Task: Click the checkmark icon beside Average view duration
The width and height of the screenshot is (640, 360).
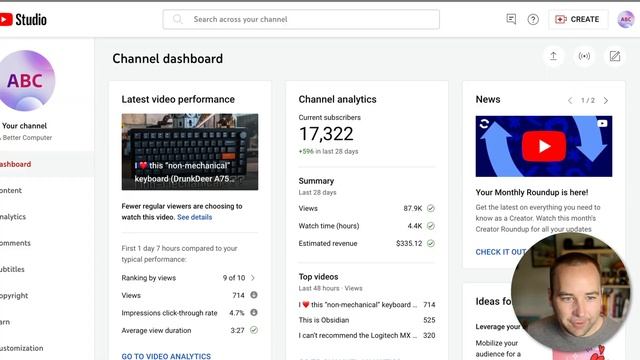Action: tap(254, 330)
